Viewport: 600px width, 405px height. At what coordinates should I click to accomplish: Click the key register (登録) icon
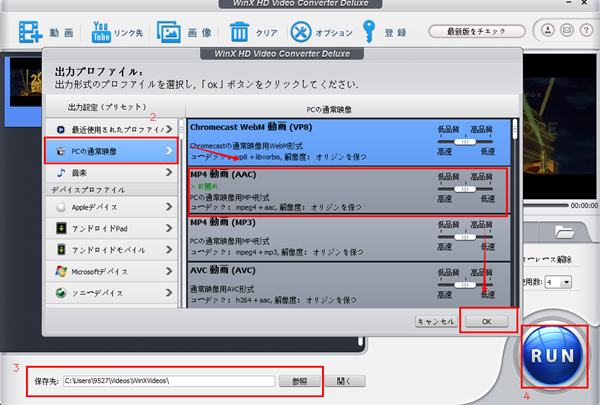coord(369,32)
